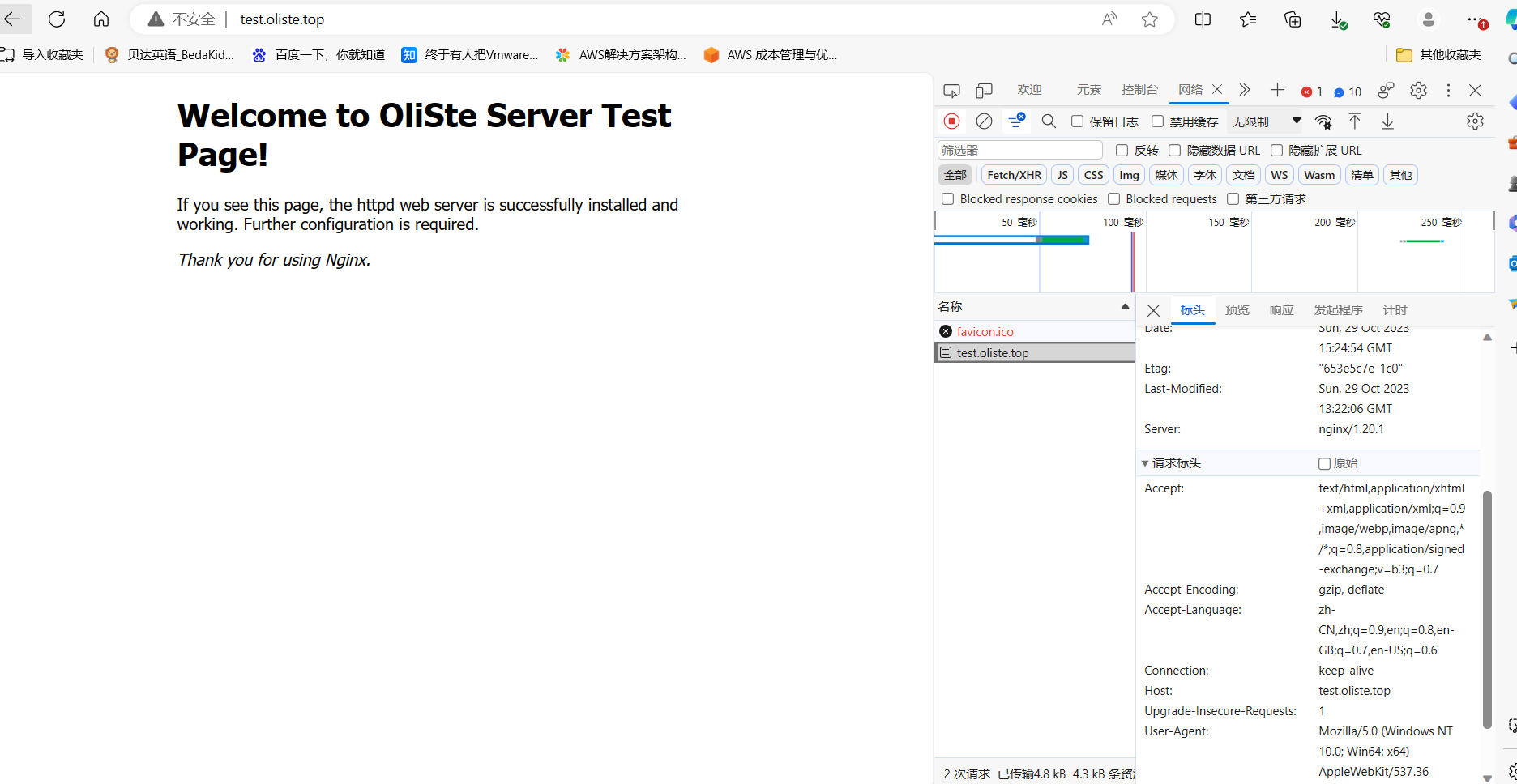Toggle device emulation icon in DevTools
Viewport: 1517px width, 784px height.
click(x=984, y=91)
